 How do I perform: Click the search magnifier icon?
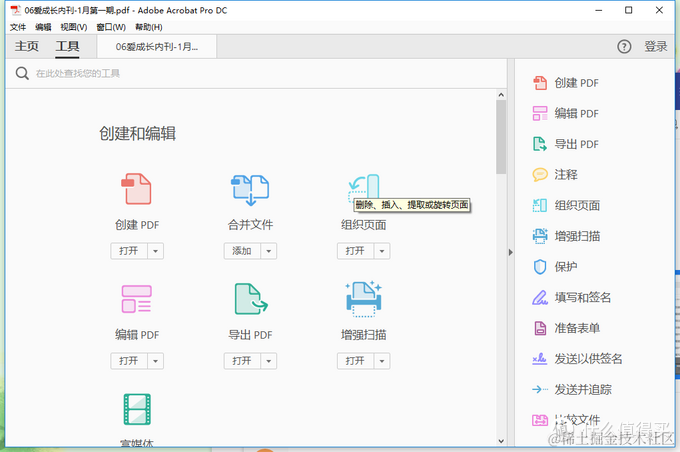(x=22, y=73)
